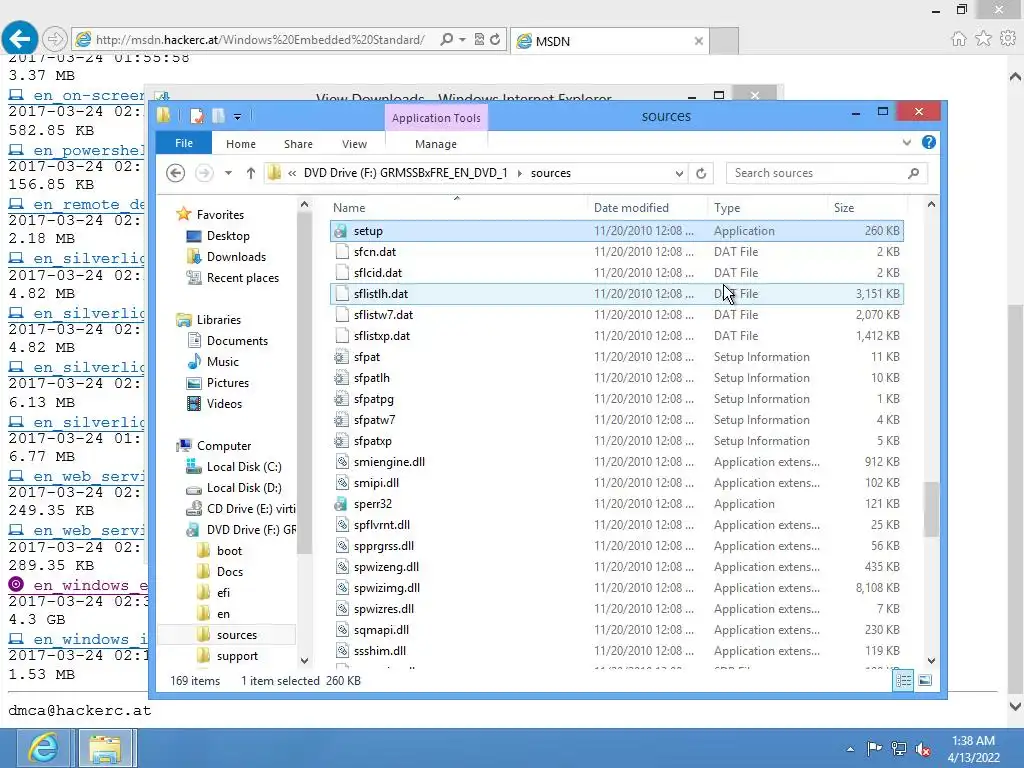This screenshot has width=1024, height=768.
Task: Click the New folder quick access icon
Action: pyautogui.click(x=218, y=116)
